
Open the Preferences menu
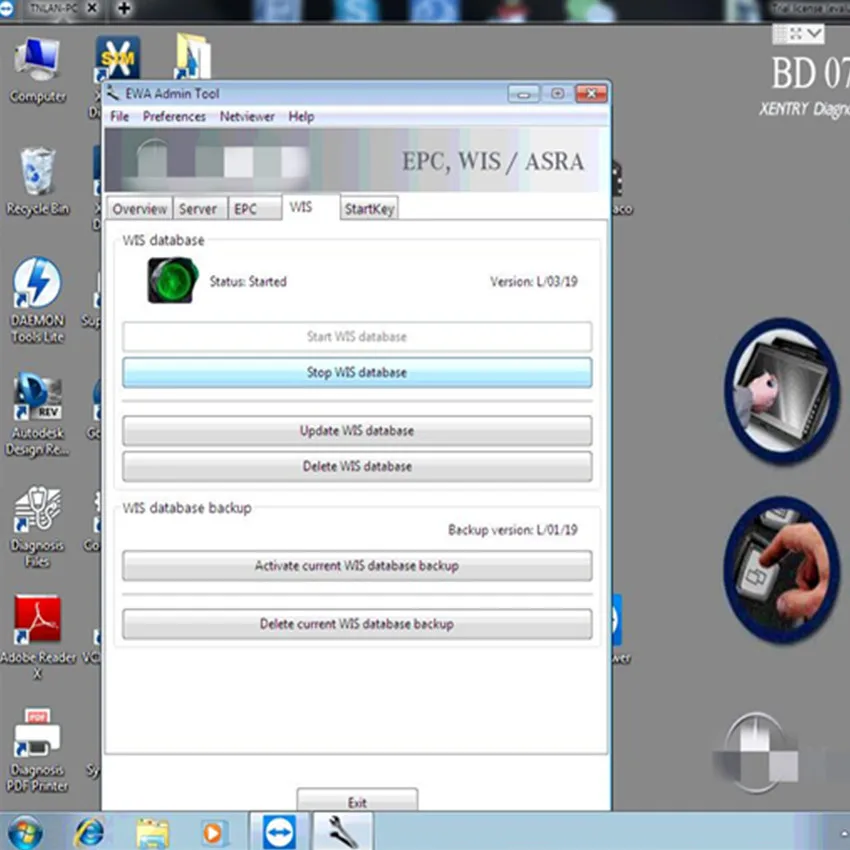(x=174, y=117)
